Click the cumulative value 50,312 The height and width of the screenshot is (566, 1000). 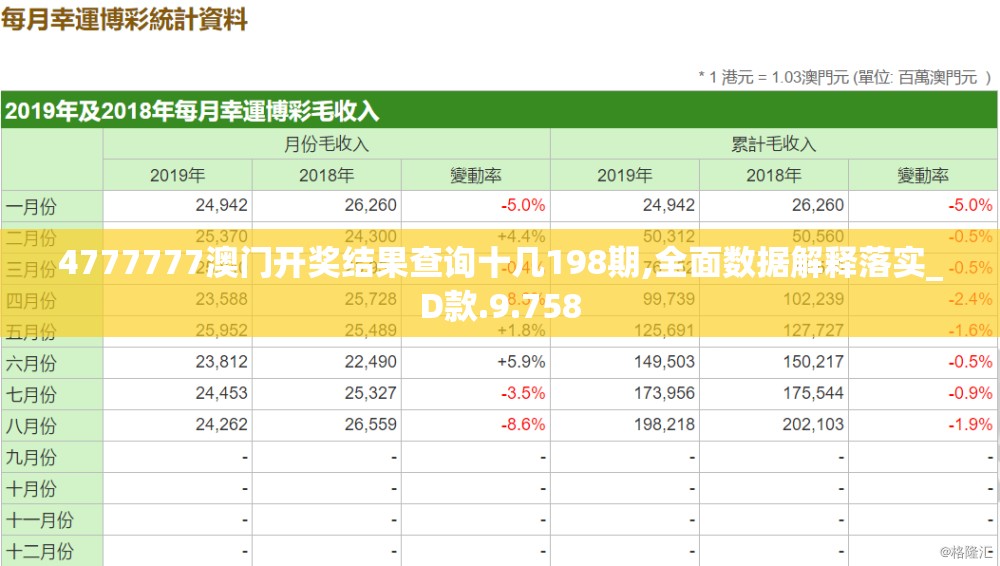[668, 237]
